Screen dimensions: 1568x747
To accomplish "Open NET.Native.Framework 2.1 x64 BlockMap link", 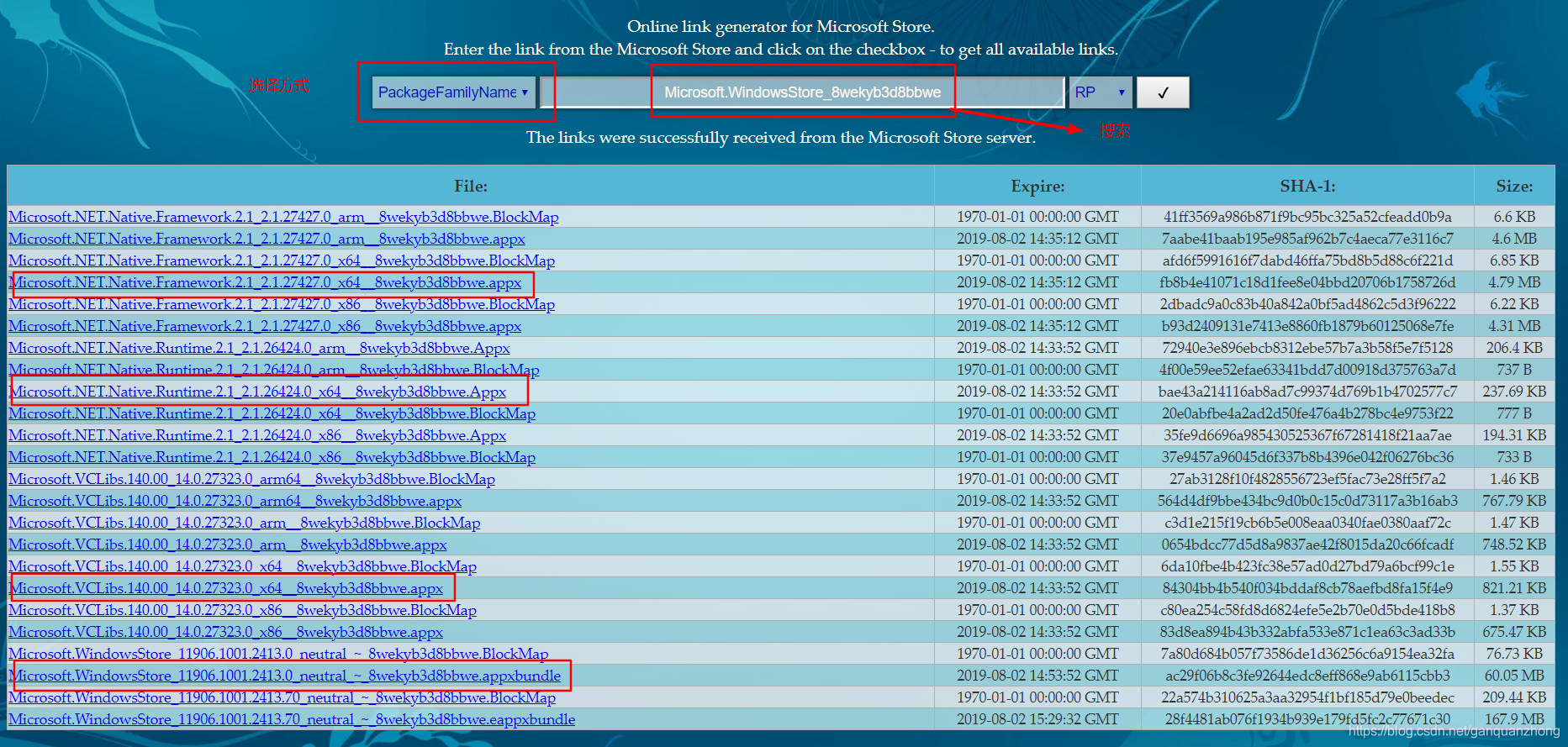I will click(x=282, y=260).
